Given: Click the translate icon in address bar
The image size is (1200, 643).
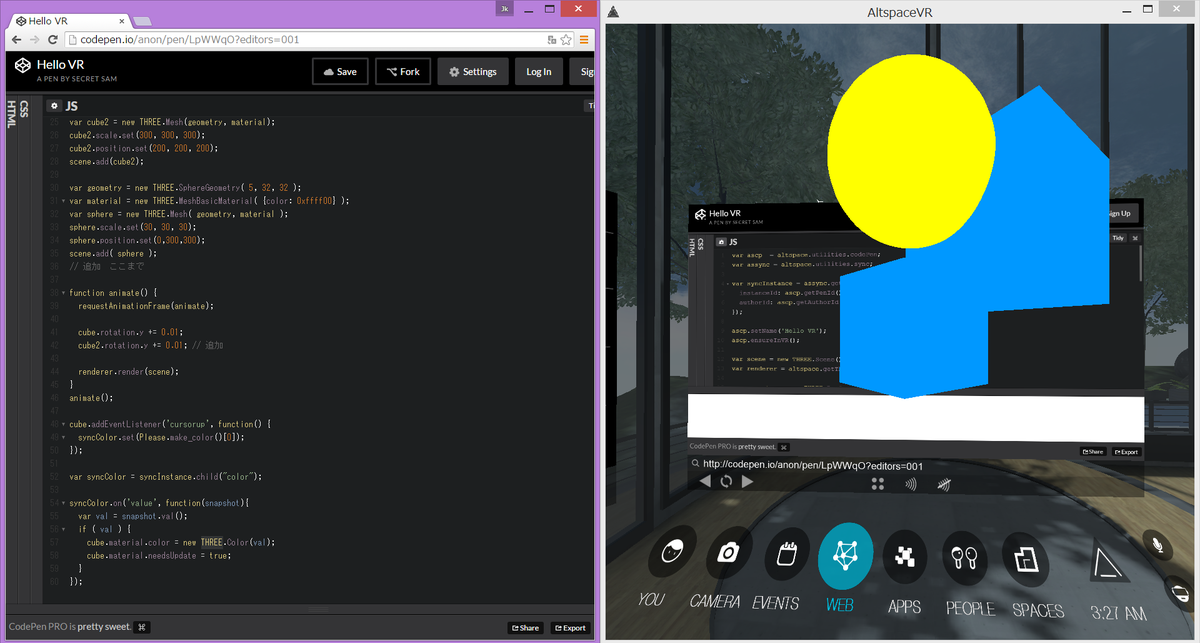Looking at the screenshot, I should click(x=552, y=39).
